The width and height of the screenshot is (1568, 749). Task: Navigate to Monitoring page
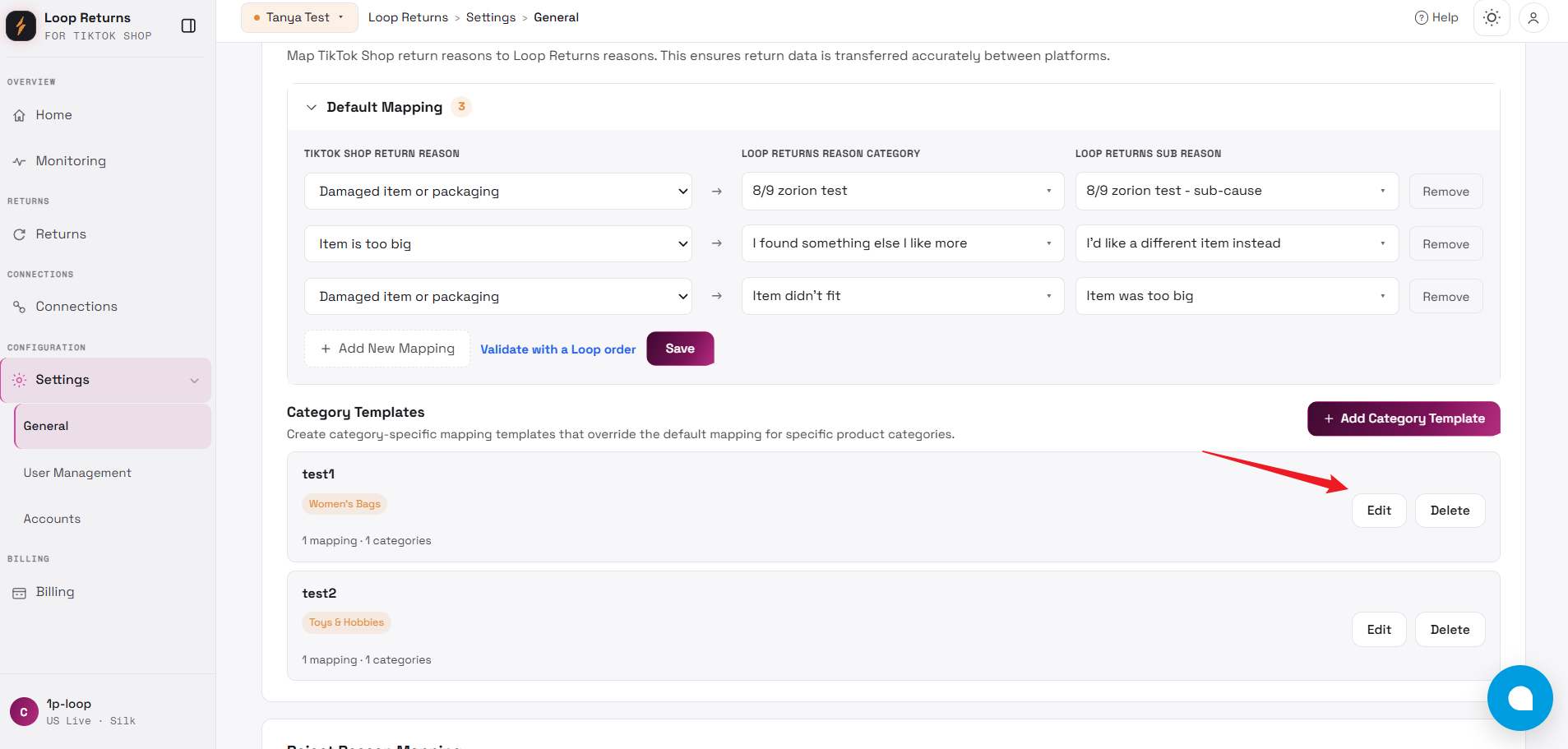point(71,161)
